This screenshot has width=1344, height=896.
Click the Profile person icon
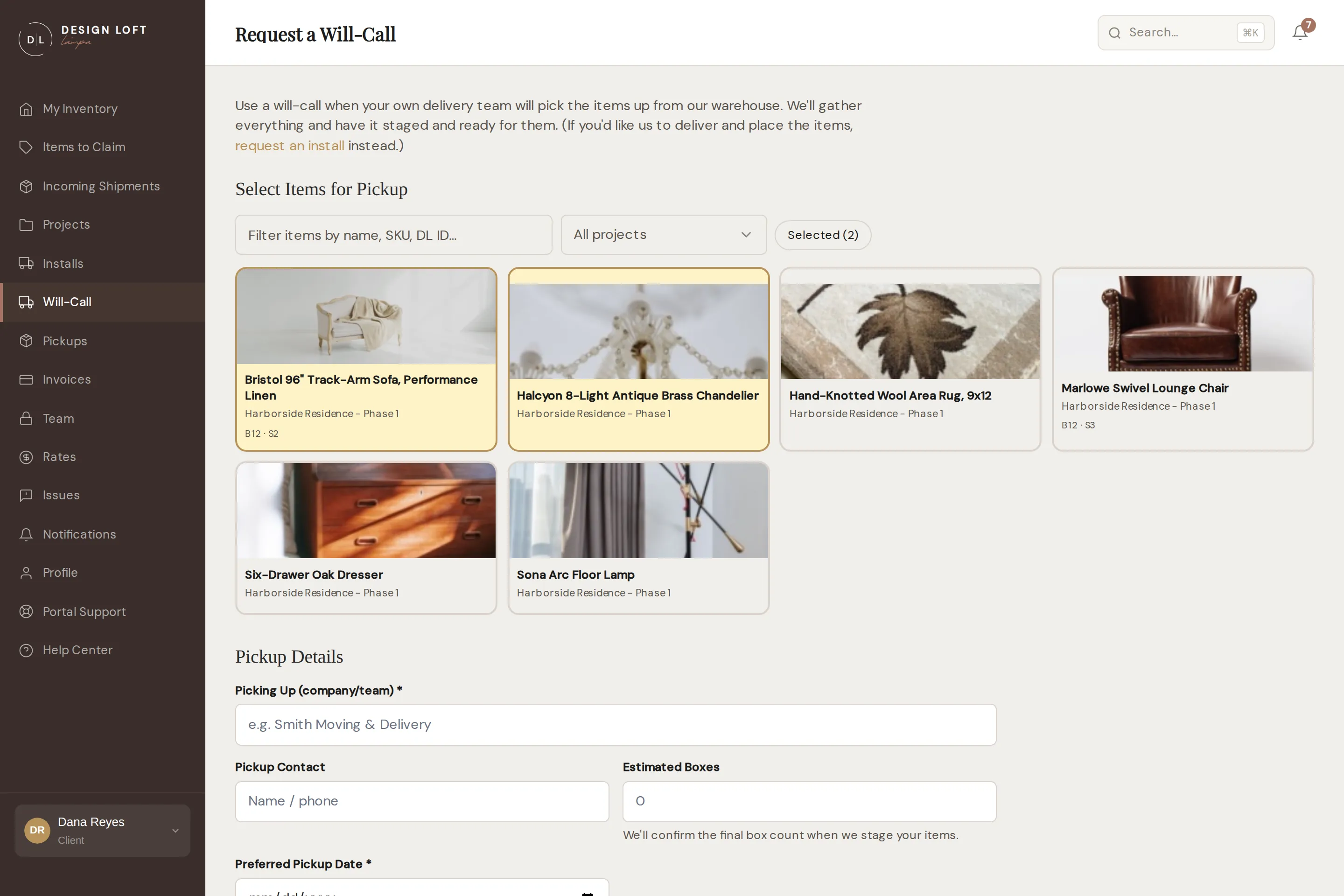point(26,573)
